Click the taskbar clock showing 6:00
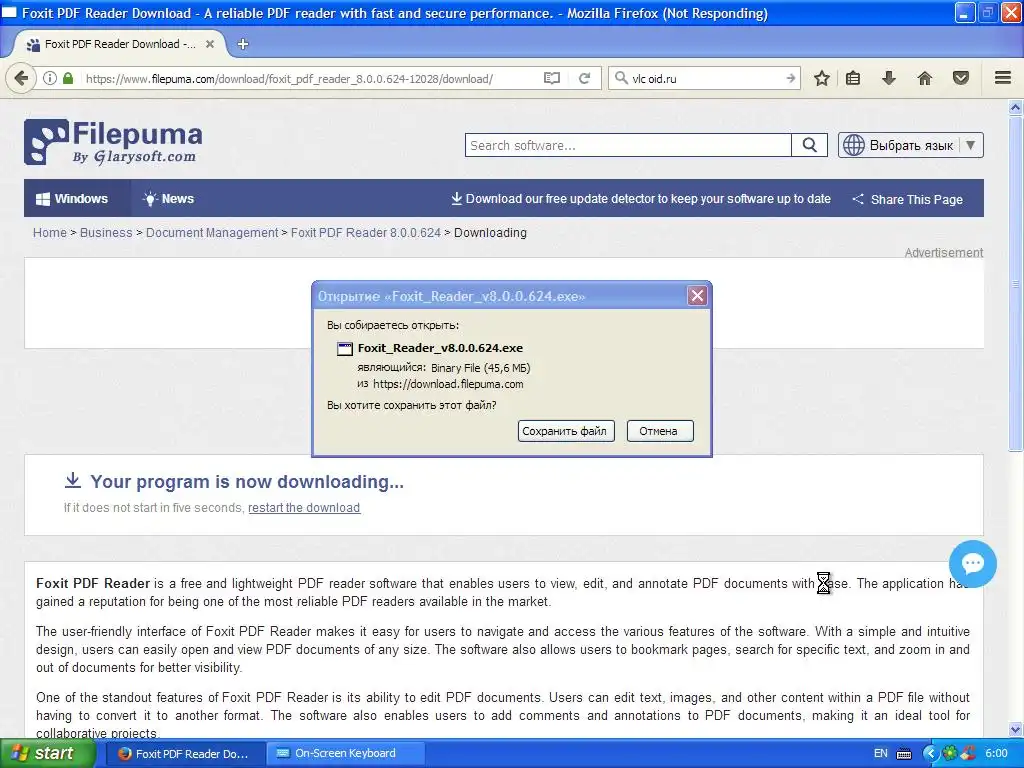1024x768 pixels. [x=997, y=753]
